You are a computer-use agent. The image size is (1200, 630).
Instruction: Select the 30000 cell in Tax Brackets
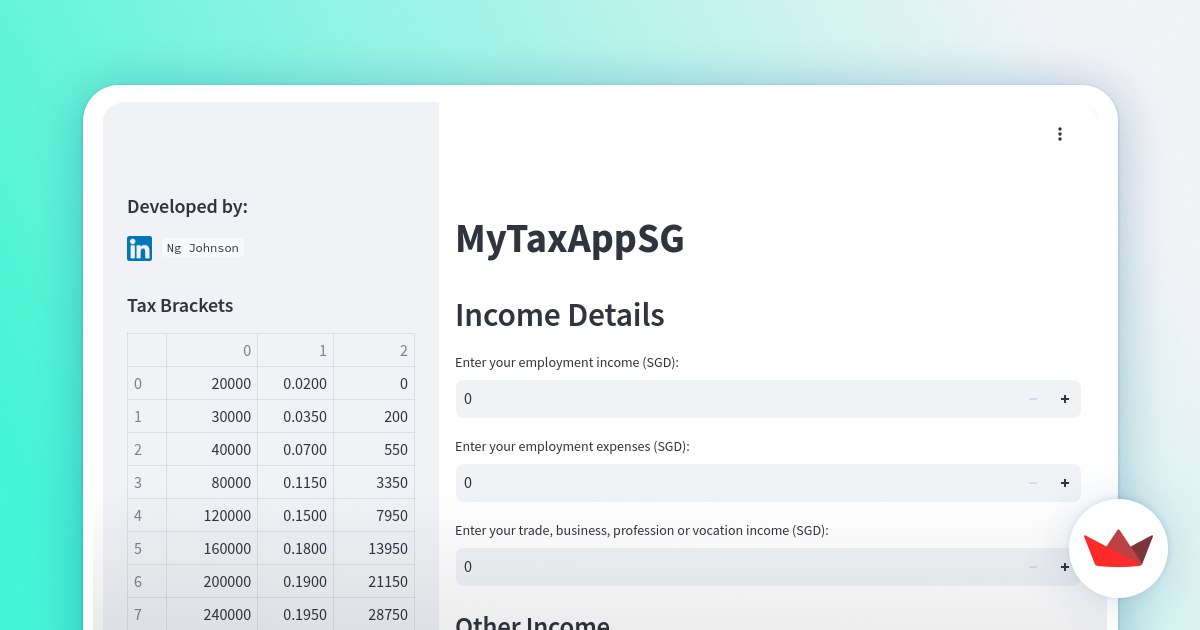tap(212, 417)
